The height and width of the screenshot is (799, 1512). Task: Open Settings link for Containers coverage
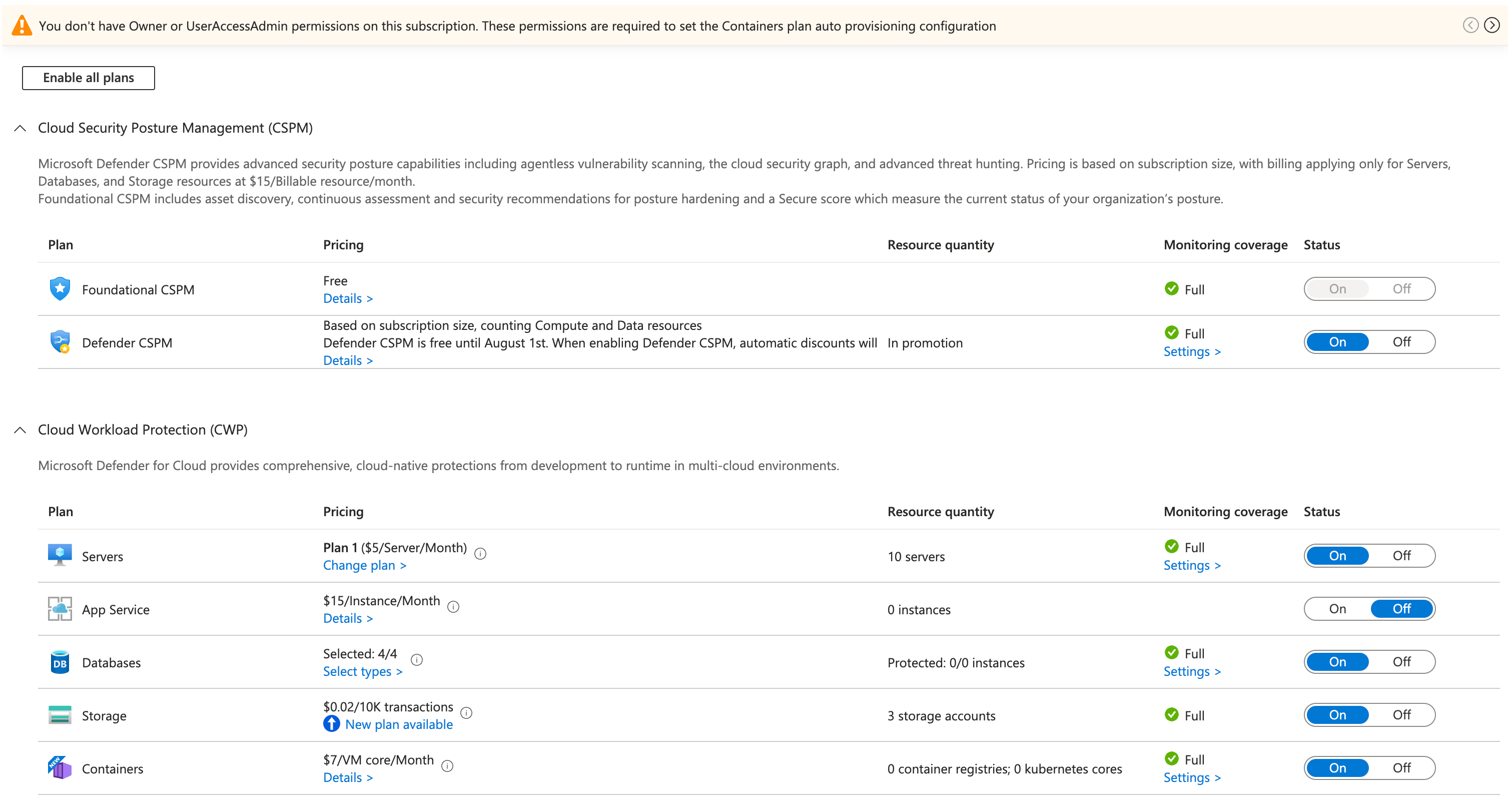coord(1192,777)
